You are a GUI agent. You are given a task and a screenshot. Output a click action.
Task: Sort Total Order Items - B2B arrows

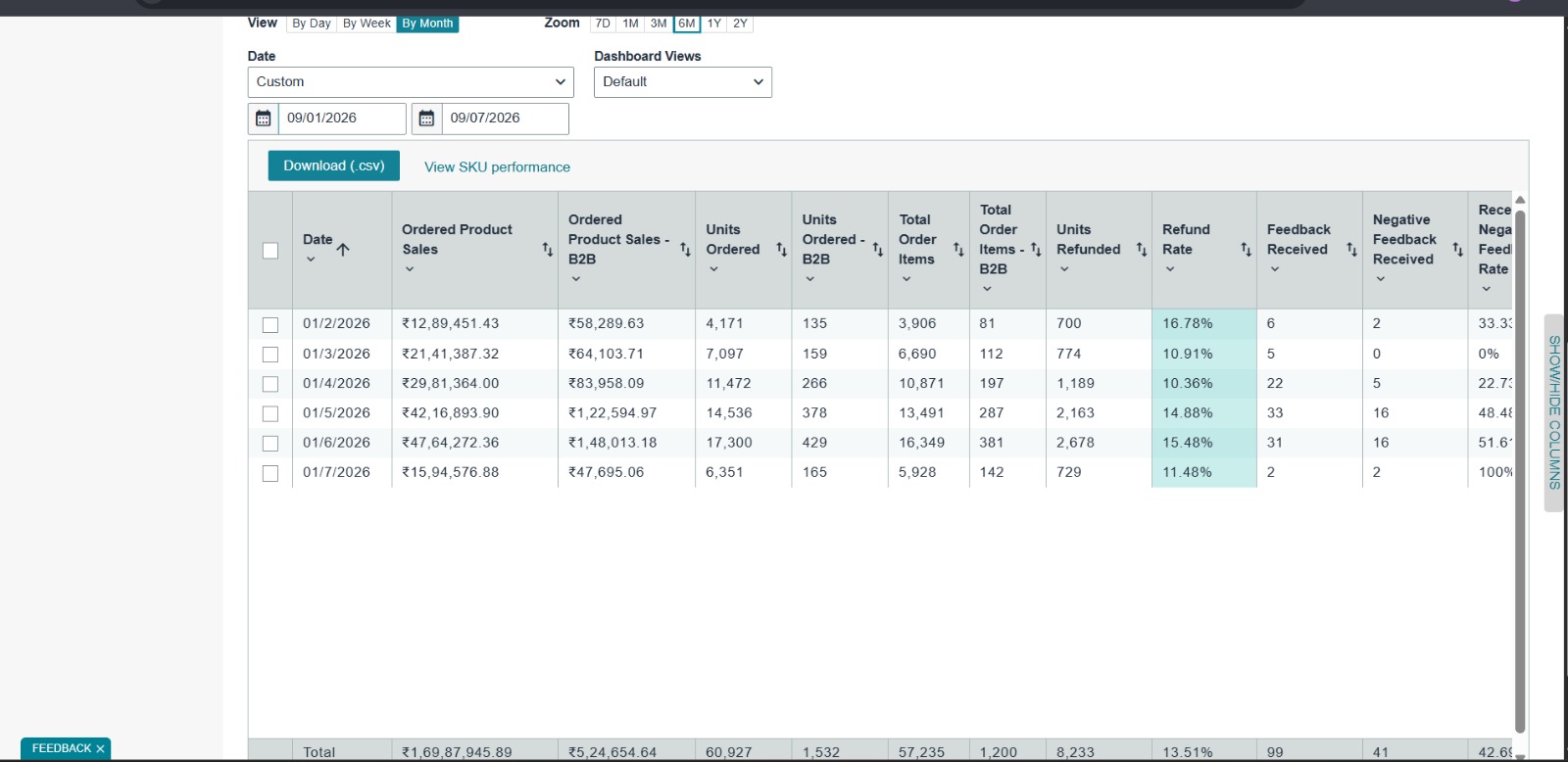point(1036,250)
